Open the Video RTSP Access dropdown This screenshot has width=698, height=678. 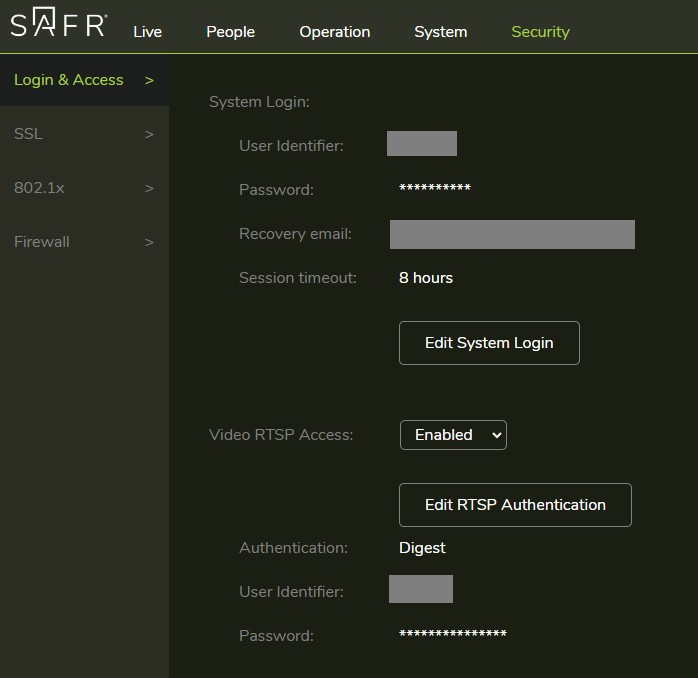pos(453,435)
